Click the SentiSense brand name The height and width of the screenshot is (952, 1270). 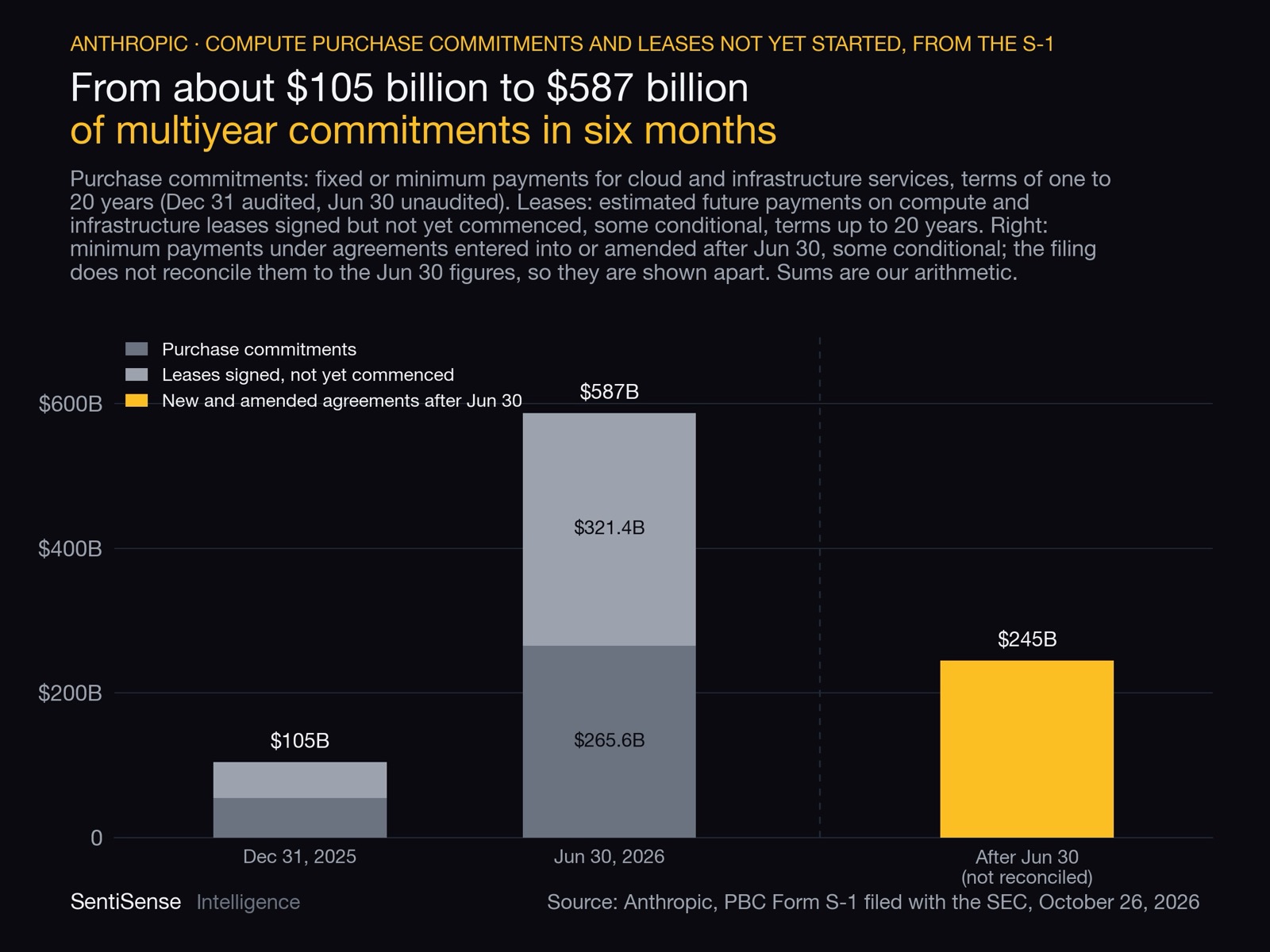[125, 902]
